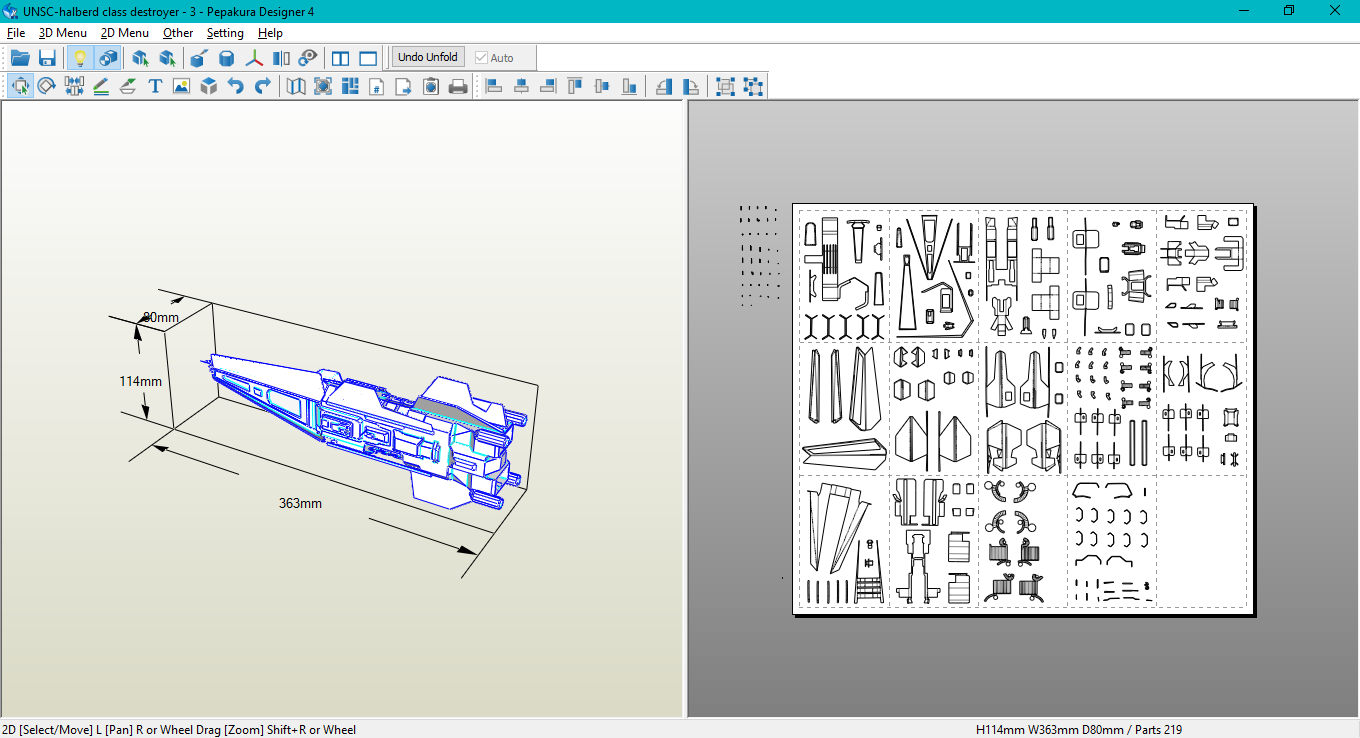The height and width of the screenshot is (738, 1360).
Task: Open the Setting menu
Action: (225, 33)
